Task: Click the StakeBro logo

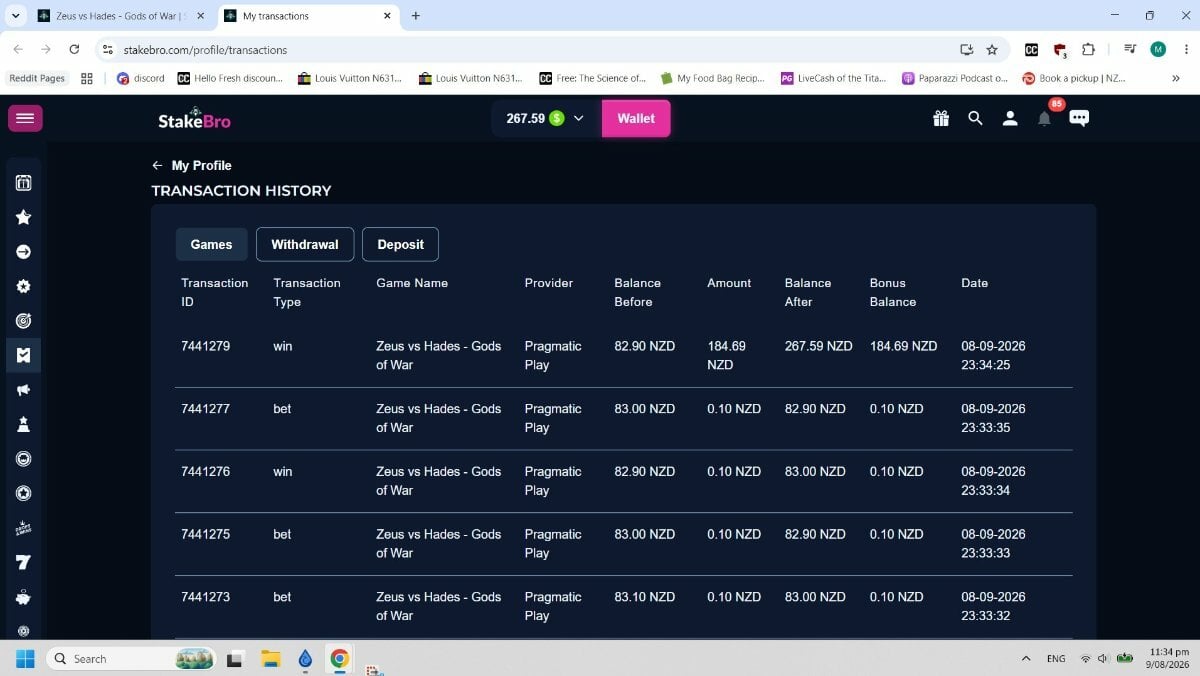Action: pos(194,118)
